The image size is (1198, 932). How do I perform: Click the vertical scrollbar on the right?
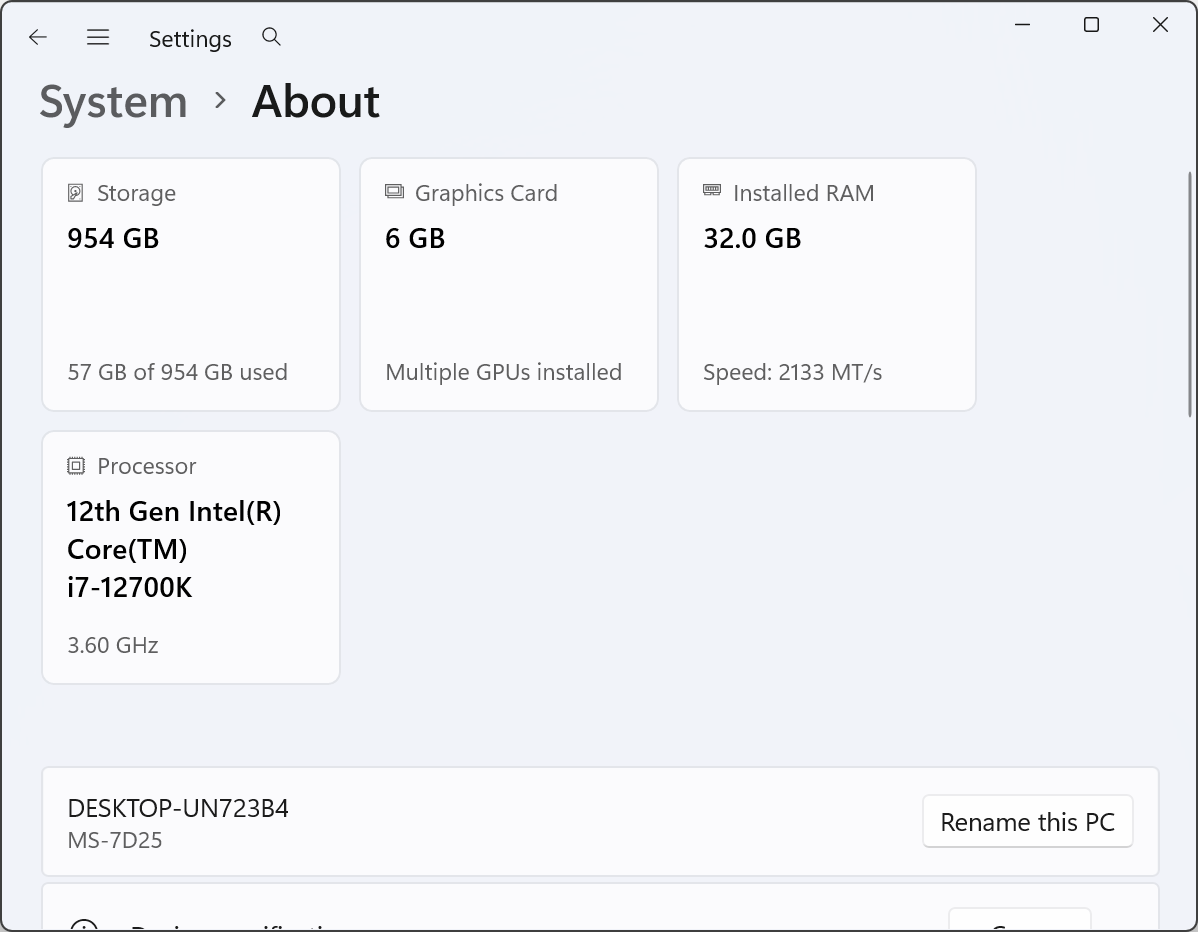point(1189,295)
